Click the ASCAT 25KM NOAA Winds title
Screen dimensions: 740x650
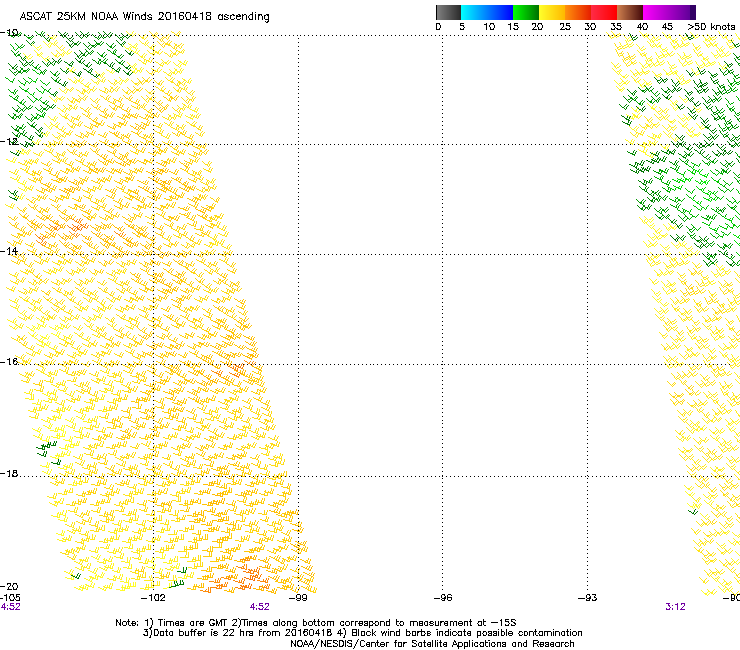(144, 17)
